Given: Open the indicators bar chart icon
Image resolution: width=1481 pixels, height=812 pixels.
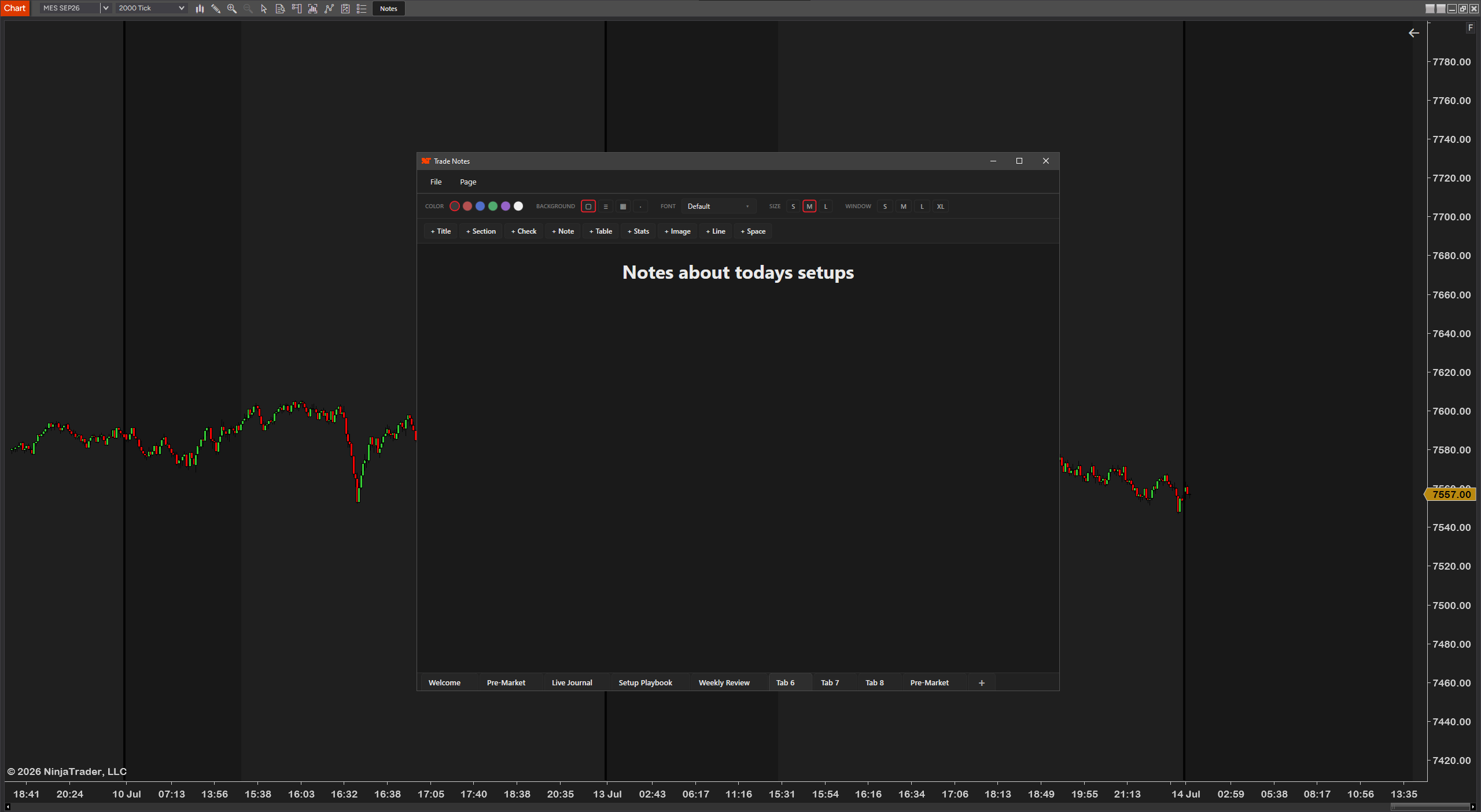Looking at the screenshot, I should pyautogui.click(x=312, y=9).
